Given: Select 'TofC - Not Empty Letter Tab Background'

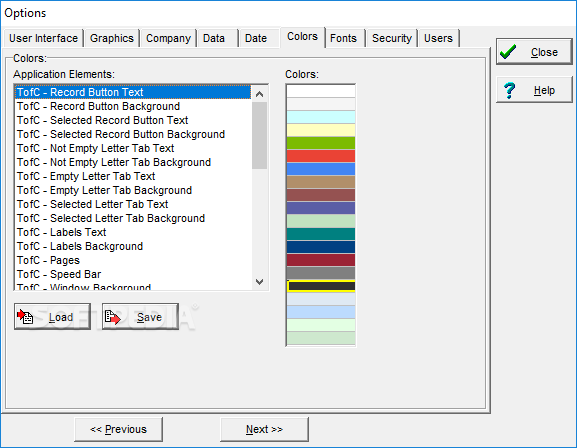Looking at the screenshot, I should (x=133, y=162).
